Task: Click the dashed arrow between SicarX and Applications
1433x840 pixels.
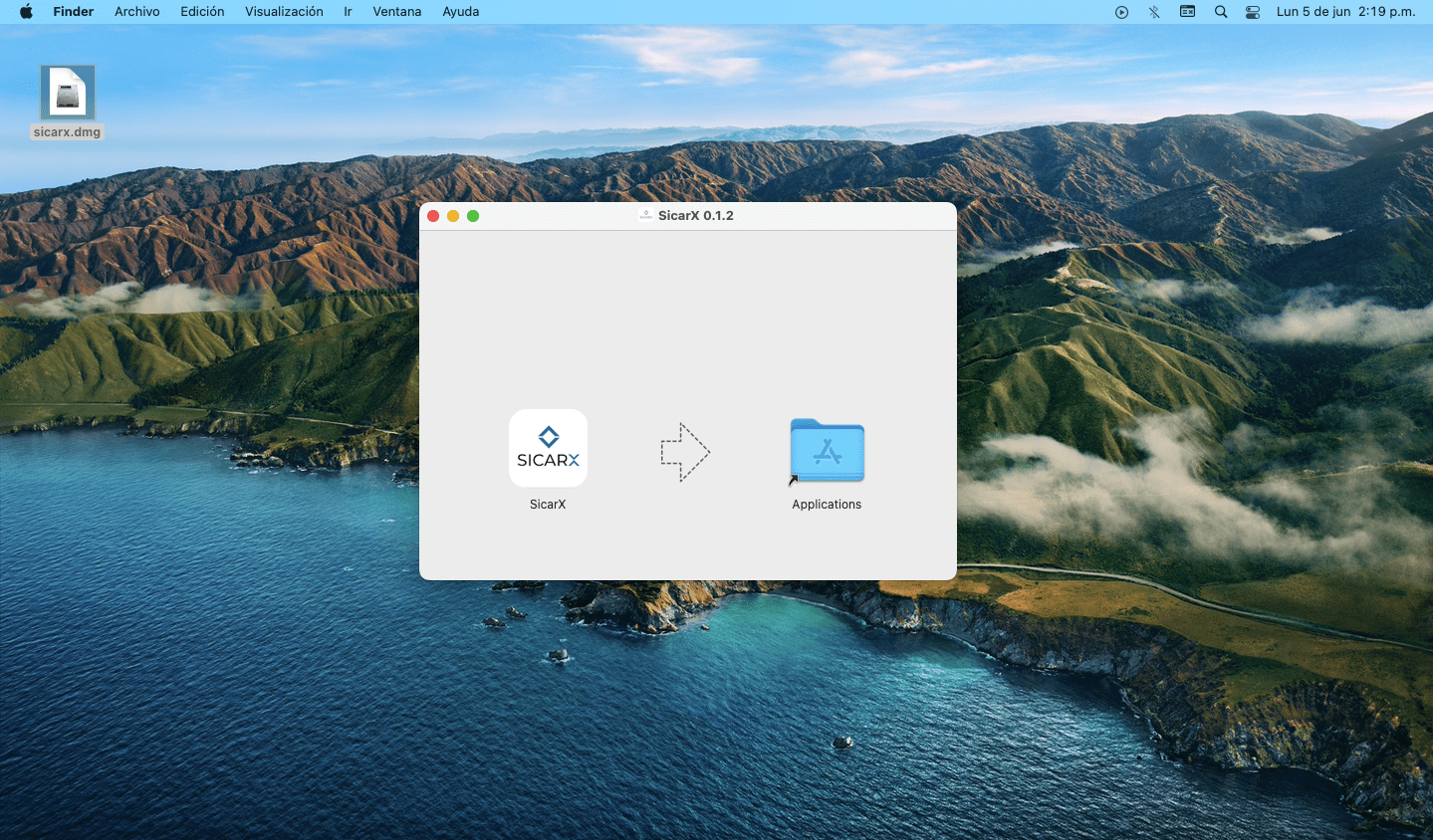Action: tap(685, 452)
